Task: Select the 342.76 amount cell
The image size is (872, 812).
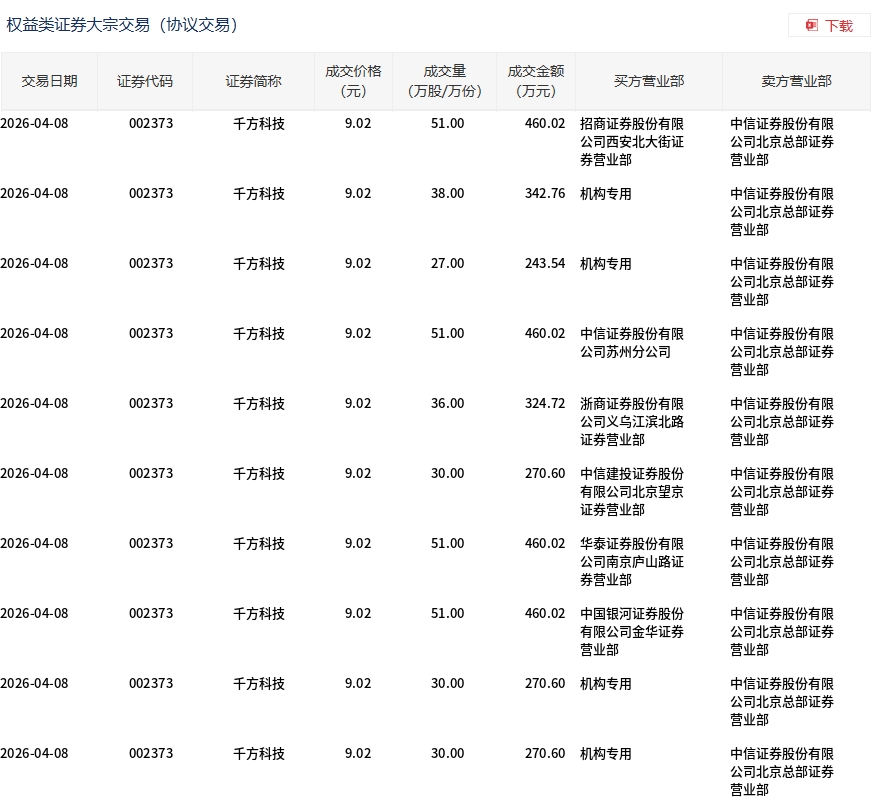Action: (x=544, y=194)
